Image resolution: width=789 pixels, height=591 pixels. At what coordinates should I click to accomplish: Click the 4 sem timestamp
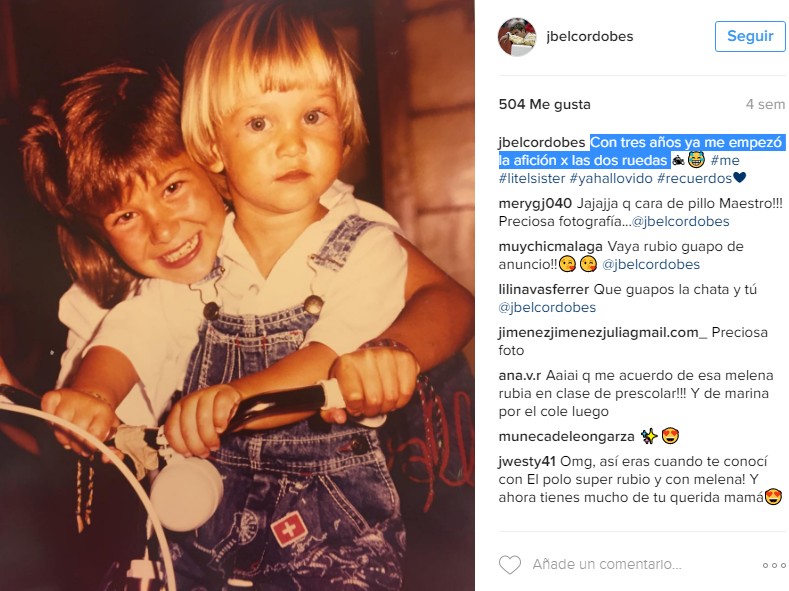click(765, 104)
